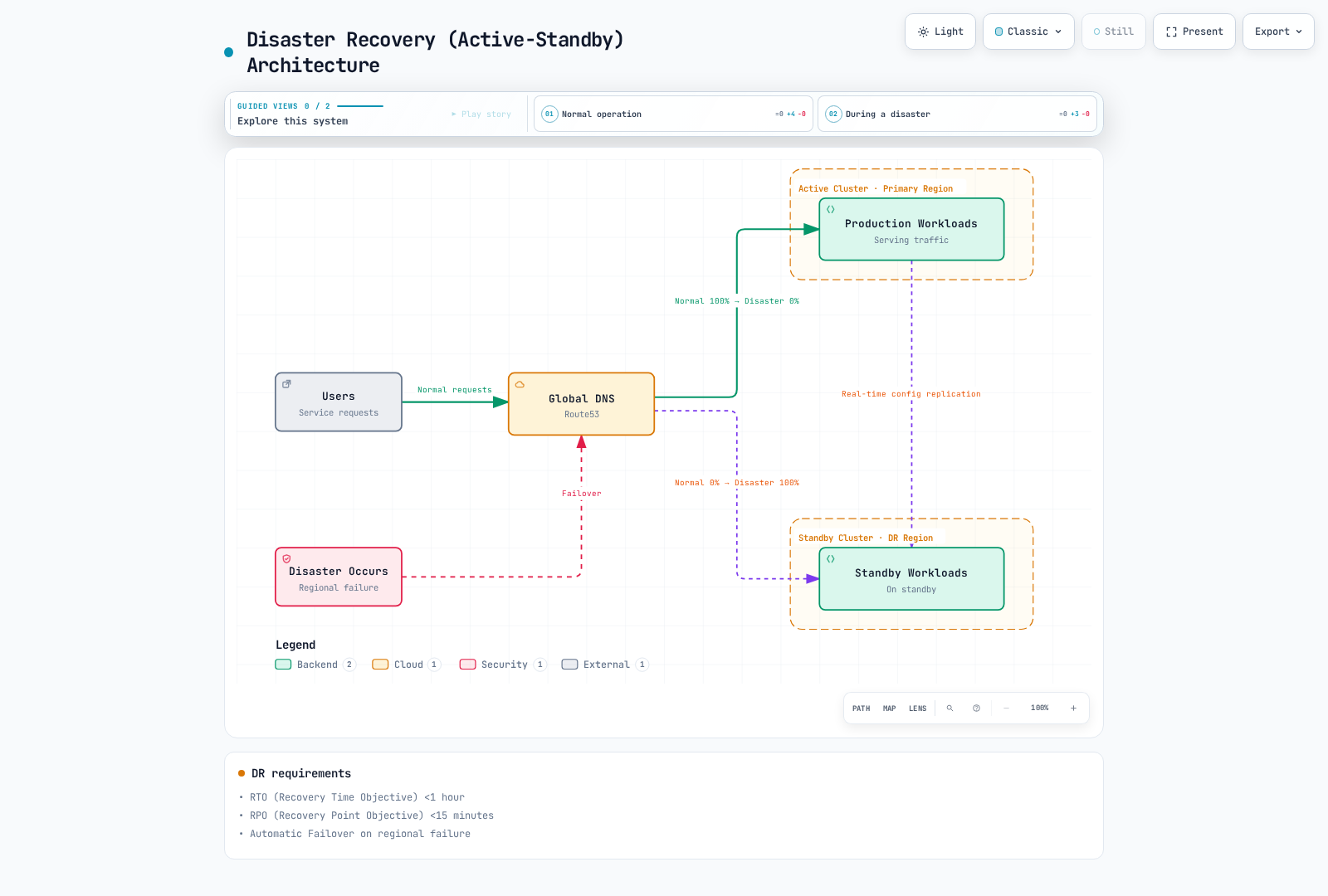This screenshot has height=896, width=1328.
Task: Toggle the Security legend filter
Action: (503, 665)
